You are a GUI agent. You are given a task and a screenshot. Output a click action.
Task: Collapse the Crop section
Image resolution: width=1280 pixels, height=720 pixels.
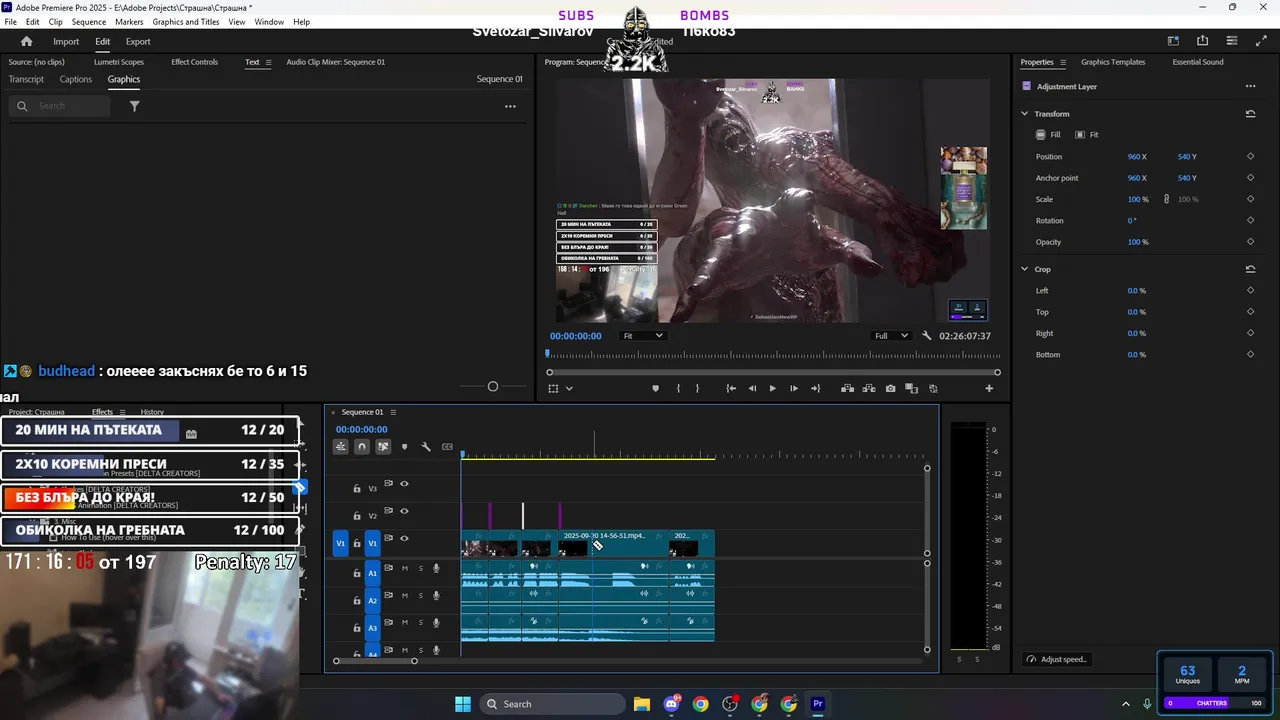[x=1024, y=269]
